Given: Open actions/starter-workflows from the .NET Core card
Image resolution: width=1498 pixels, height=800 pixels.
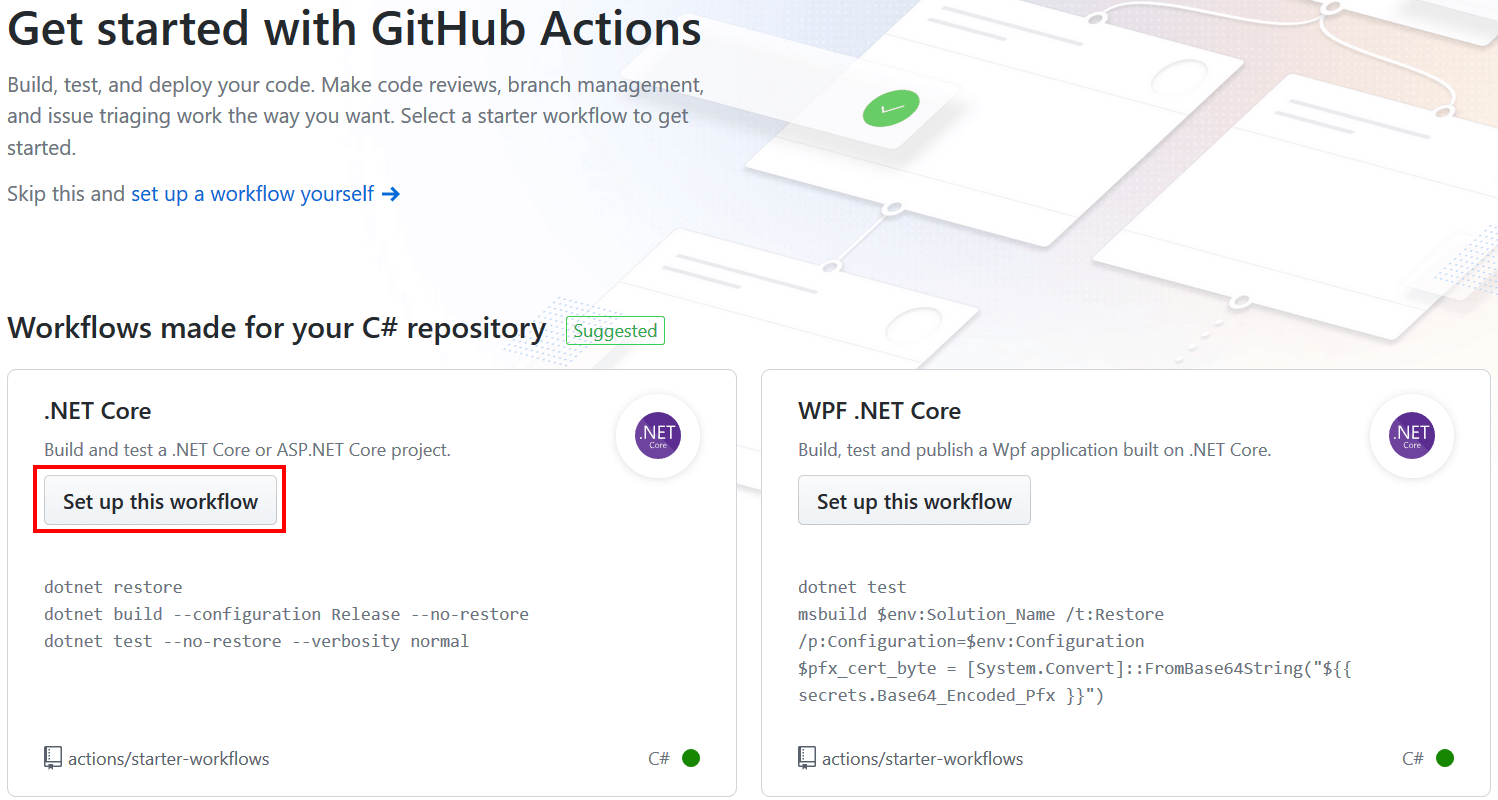Looking at the screenshot, I should [x=170, y=758].
